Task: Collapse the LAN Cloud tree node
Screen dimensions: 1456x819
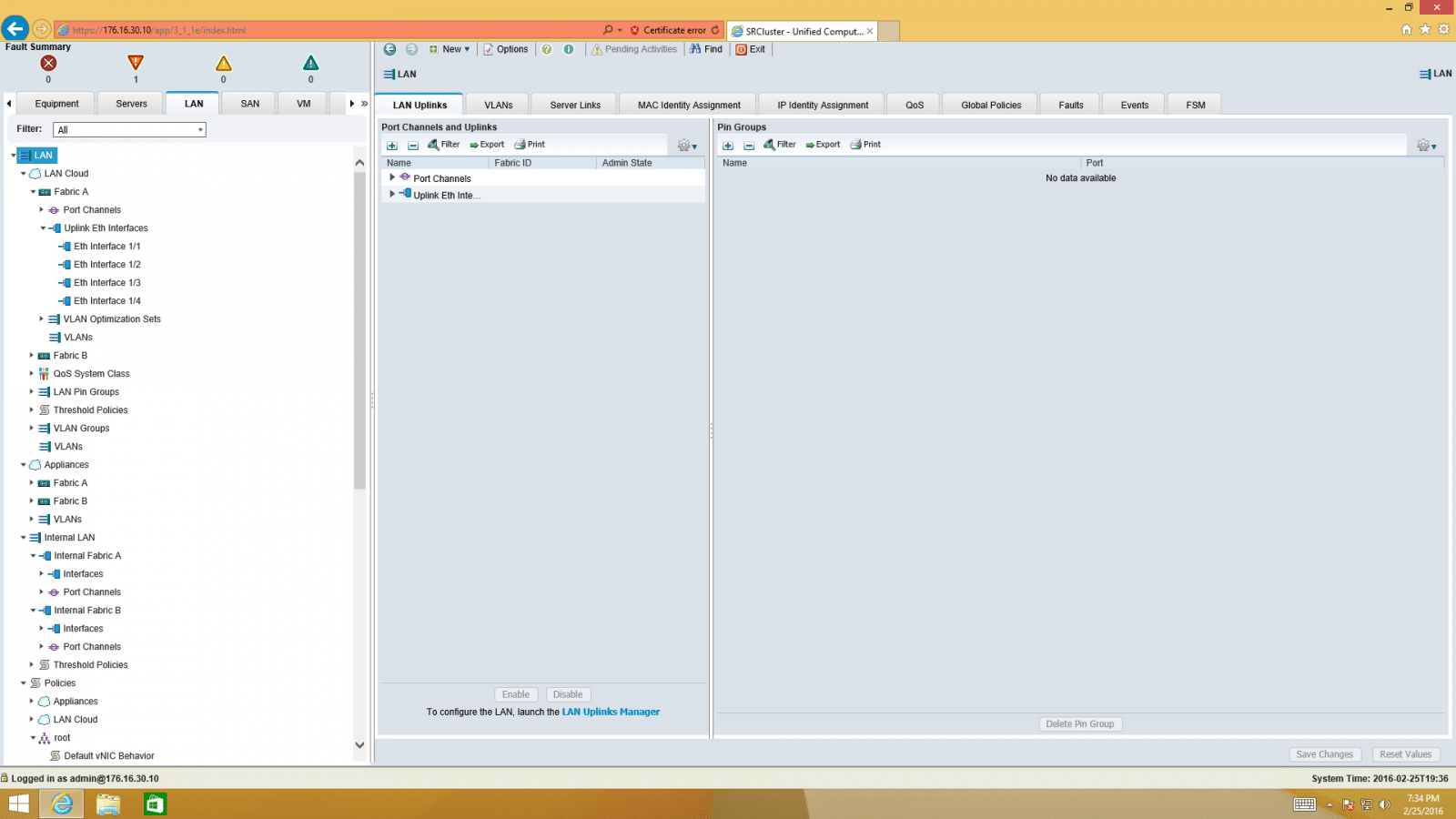Action: [24, 174]
